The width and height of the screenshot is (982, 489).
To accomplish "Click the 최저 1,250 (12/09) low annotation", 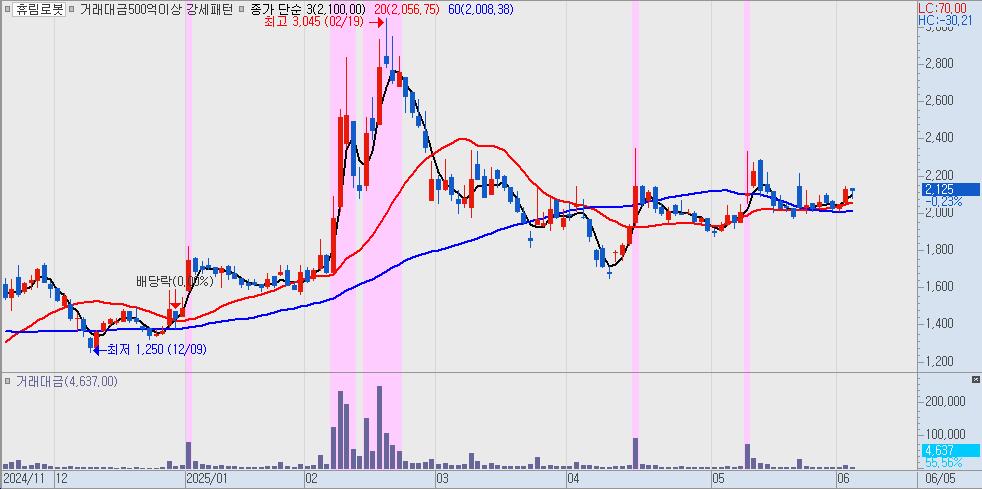I will [x=157, y=349].
